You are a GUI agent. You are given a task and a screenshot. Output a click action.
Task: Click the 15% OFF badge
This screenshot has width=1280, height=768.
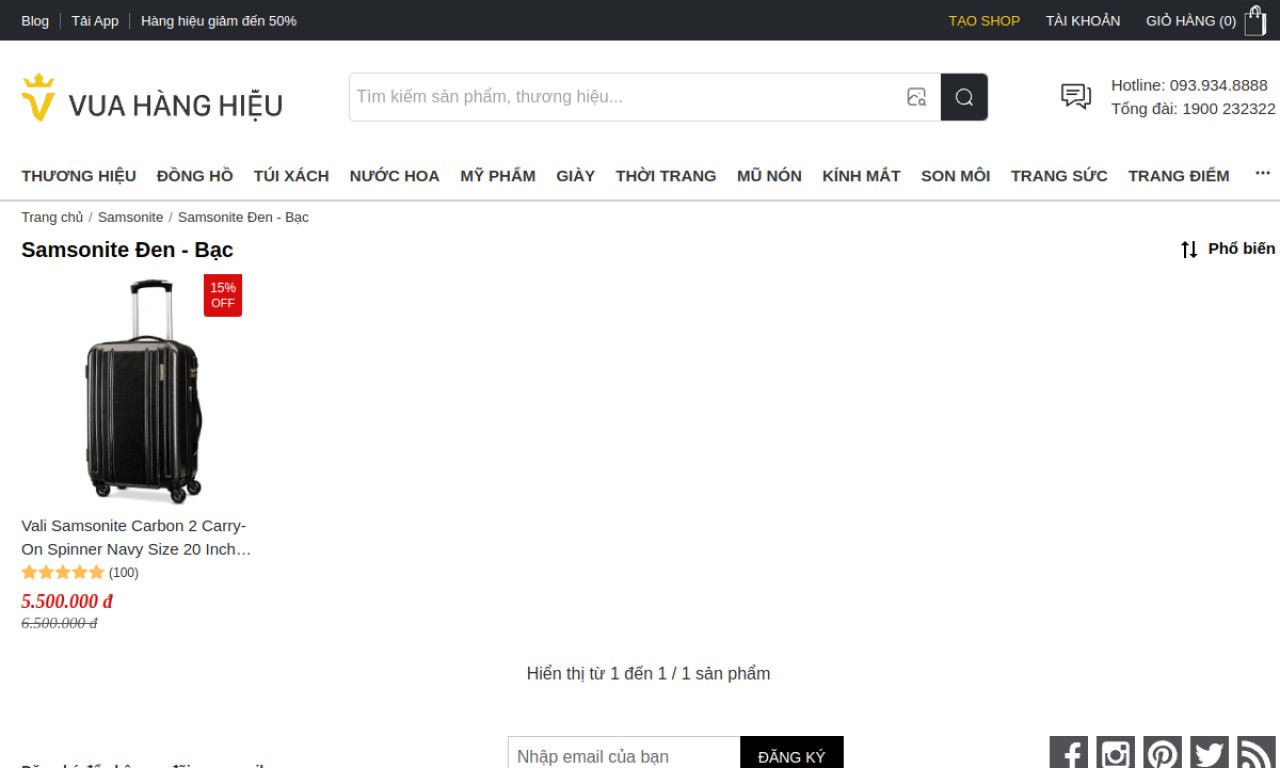coord(223,295)
